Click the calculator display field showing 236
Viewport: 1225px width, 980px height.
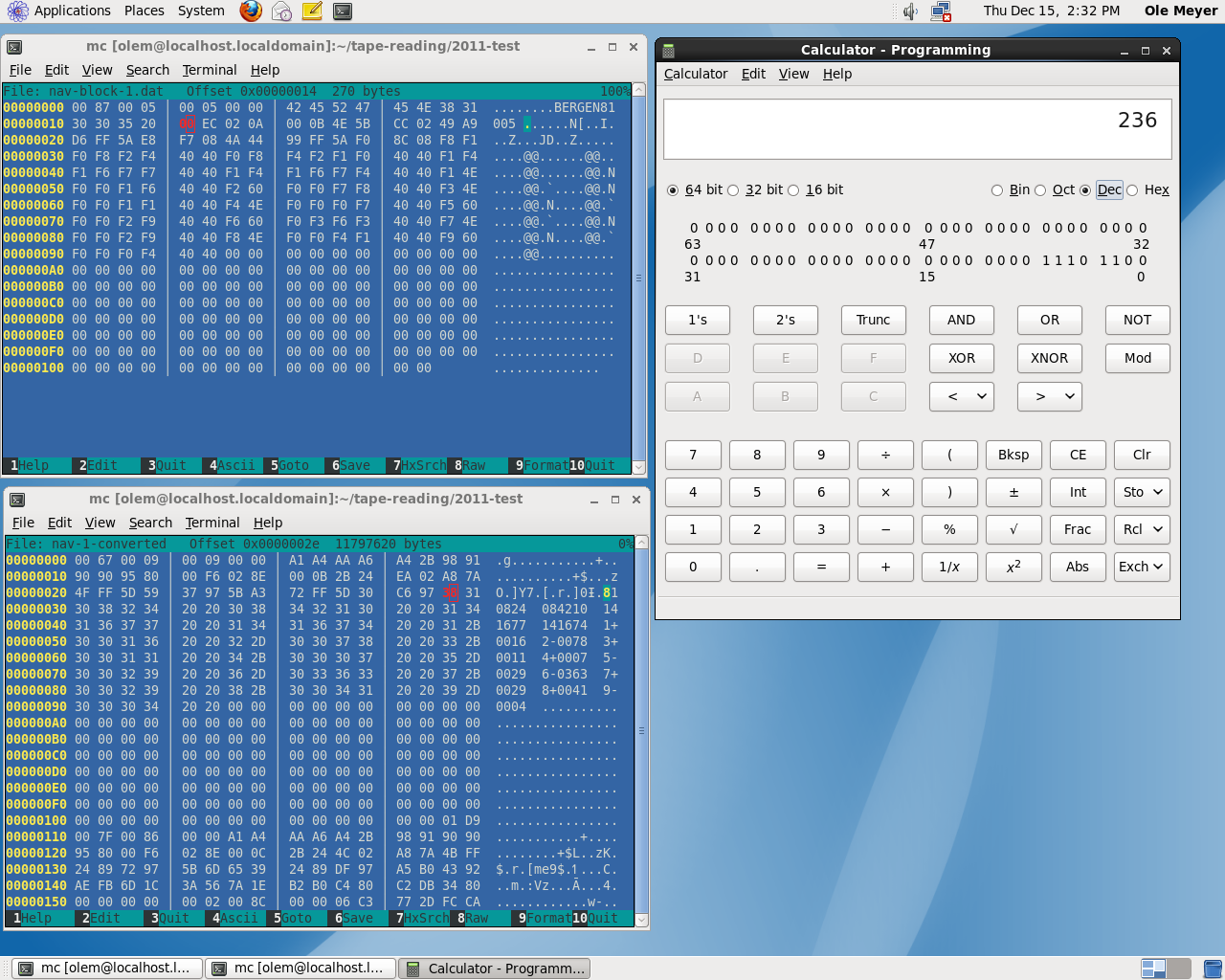917,128
